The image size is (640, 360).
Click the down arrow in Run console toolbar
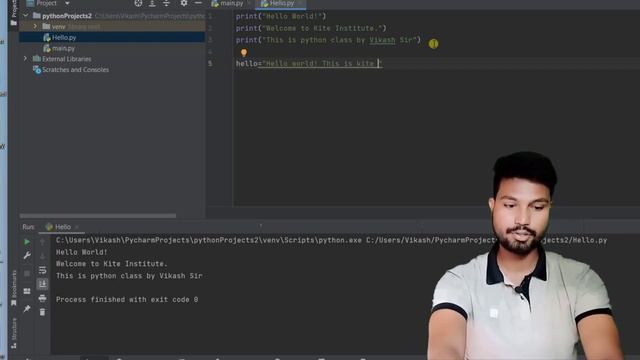tap(42, 256)
